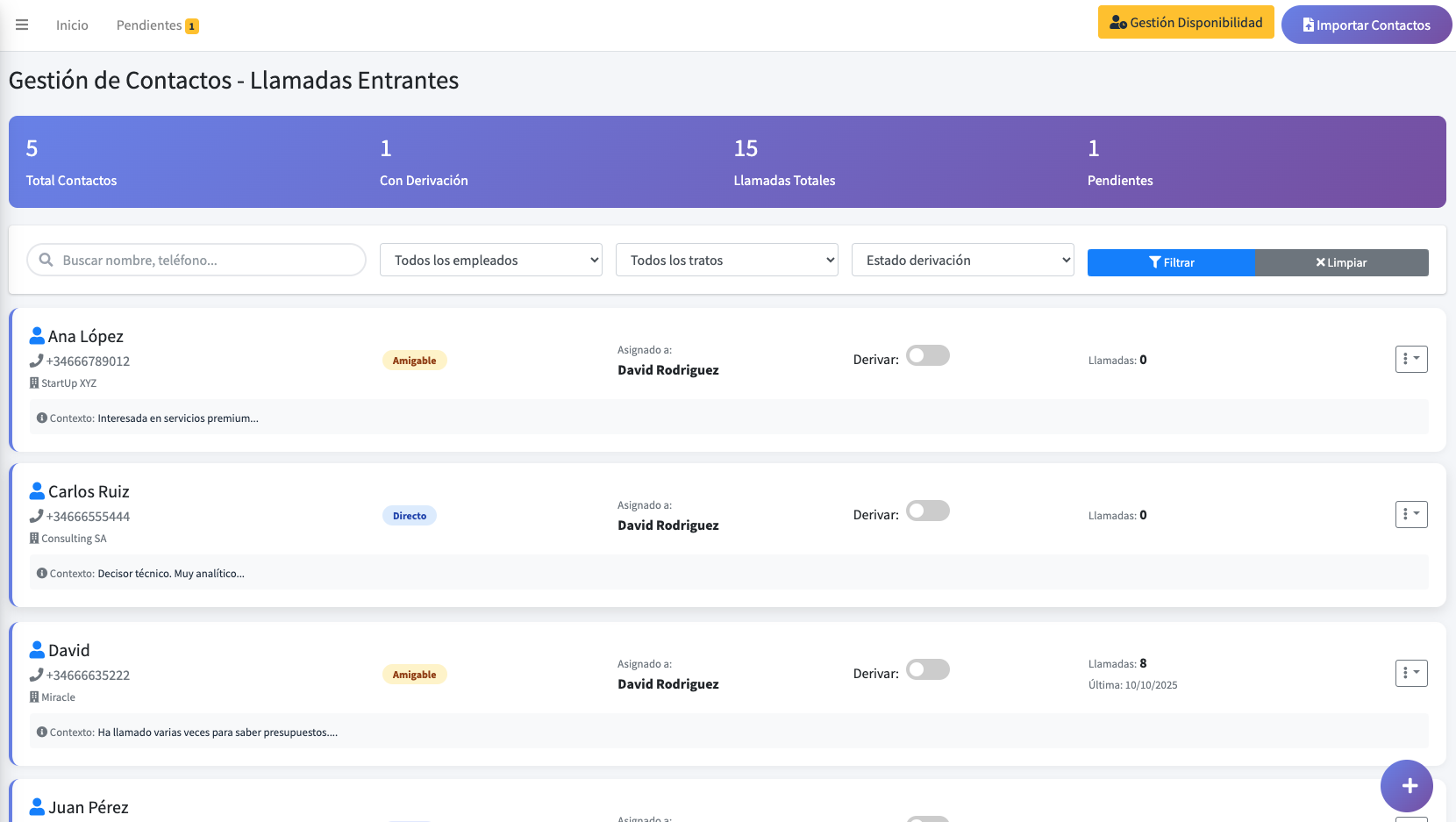This screenshot has width=1456, height=822.
Task: Click the info icon on Ana López's context
Action: (x=41, y=418)
